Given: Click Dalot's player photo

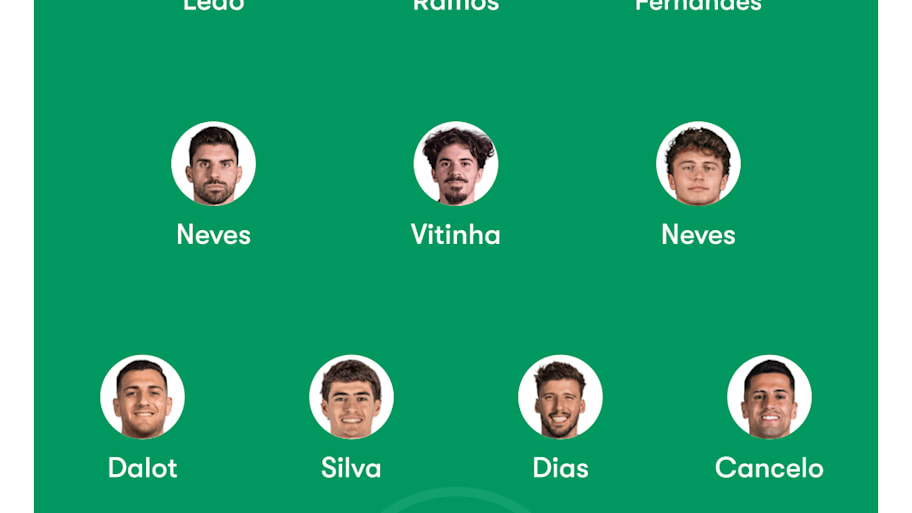Looking at the screenshot, I should point(142,397).
